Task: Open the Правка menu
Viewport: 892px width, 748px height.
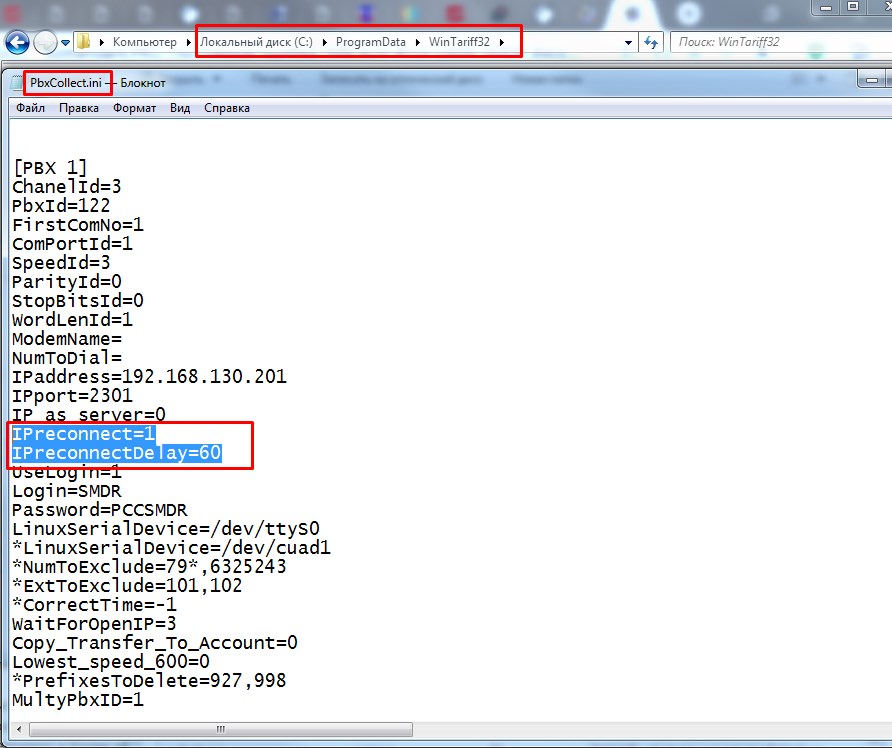Action: pos(79,108)
